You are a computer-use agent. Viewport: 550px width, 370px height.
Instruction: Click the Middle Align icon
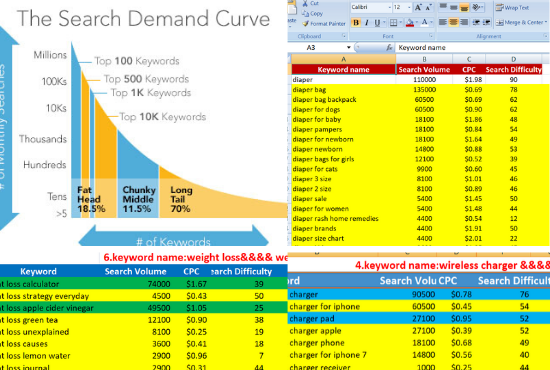(x=454, y=7)
